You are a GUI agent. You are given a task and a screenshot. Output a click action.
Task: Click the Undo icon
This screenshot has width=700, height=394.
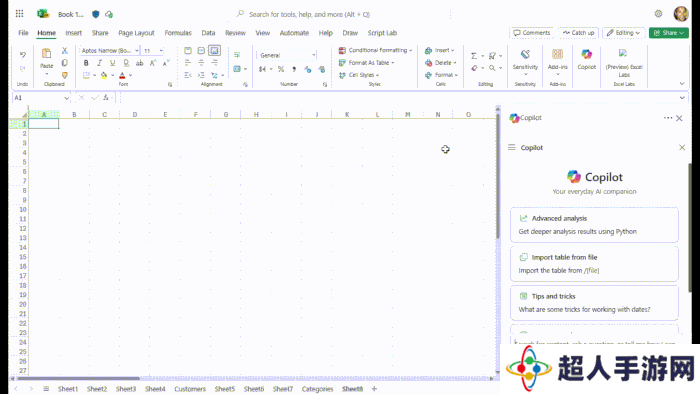tap(23, 54)
